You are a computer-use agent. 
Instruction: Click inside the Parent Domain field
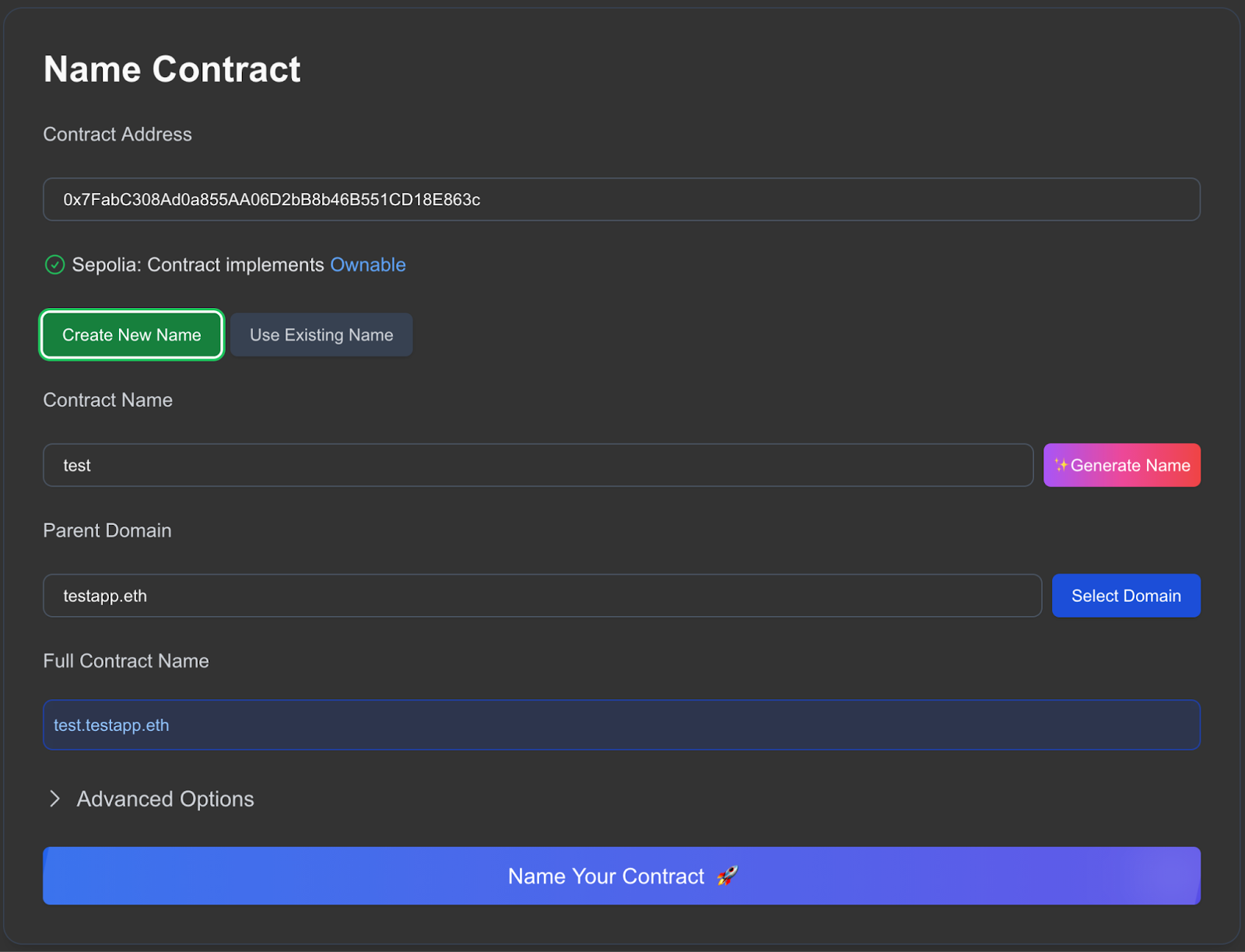click(542, 595)
